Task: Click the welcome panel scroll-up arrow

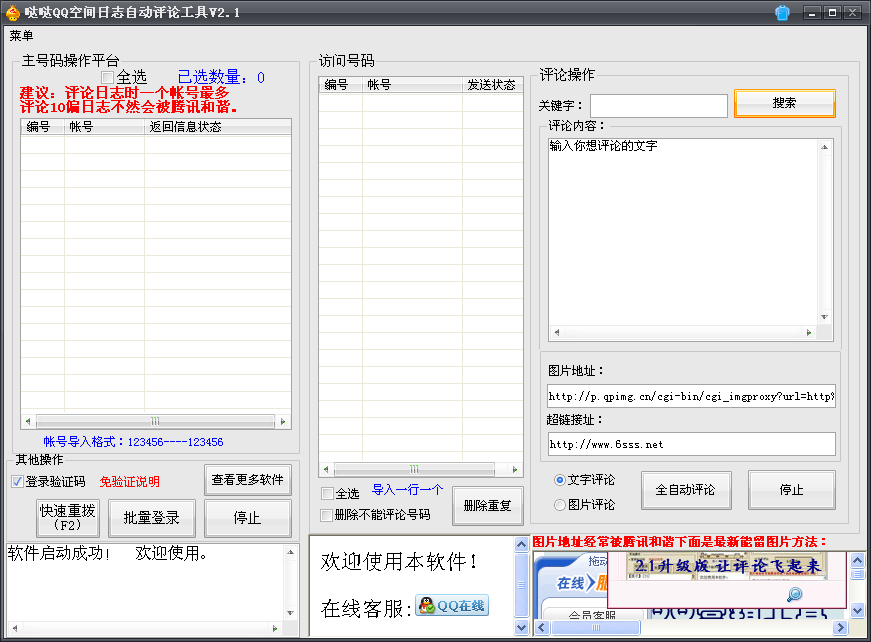Action: pyautogui.click(x=522, y=544)
